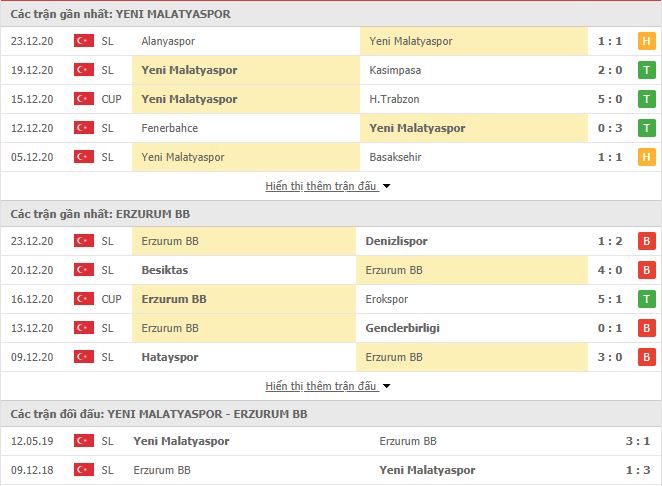Expand more matches under Erzurum BB section
The height and width of the screenshot is (486, 662).
(x=327, y=386)
